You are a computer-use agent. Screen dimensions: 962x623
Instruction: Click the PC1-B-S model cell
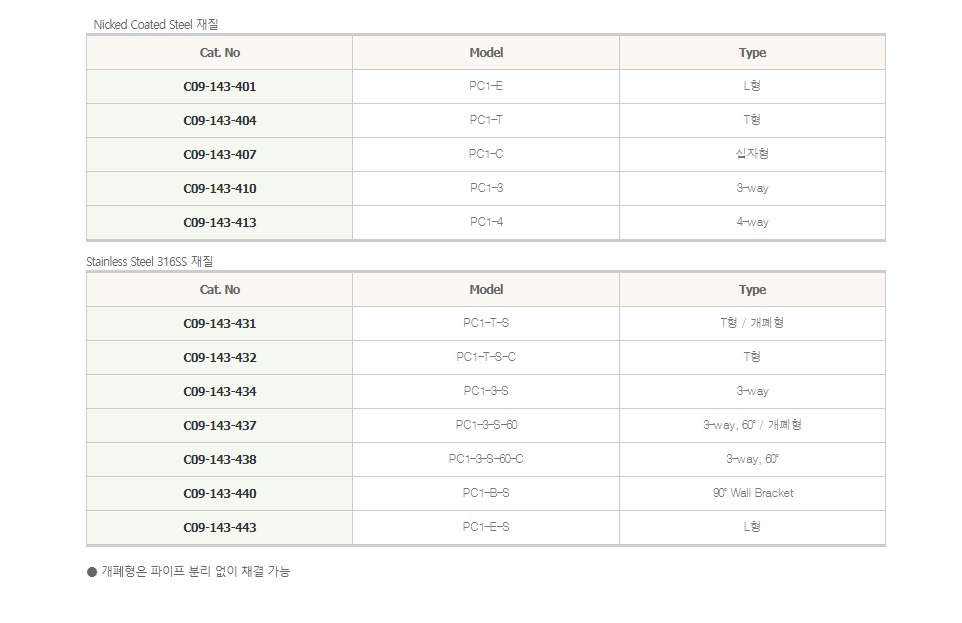486,493
